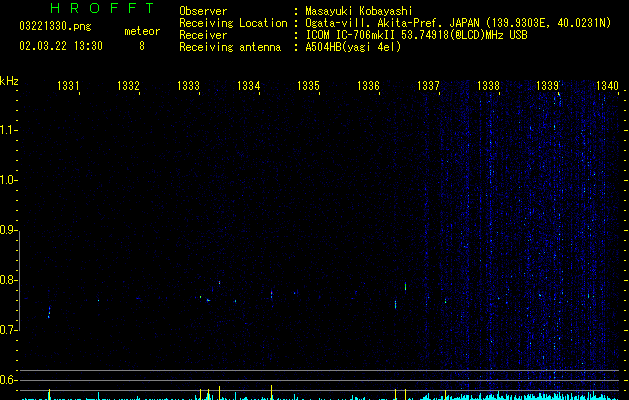Click the 0.6 kHz frequency label
This screenshot has height=400, width=629.
click(8, 380)
